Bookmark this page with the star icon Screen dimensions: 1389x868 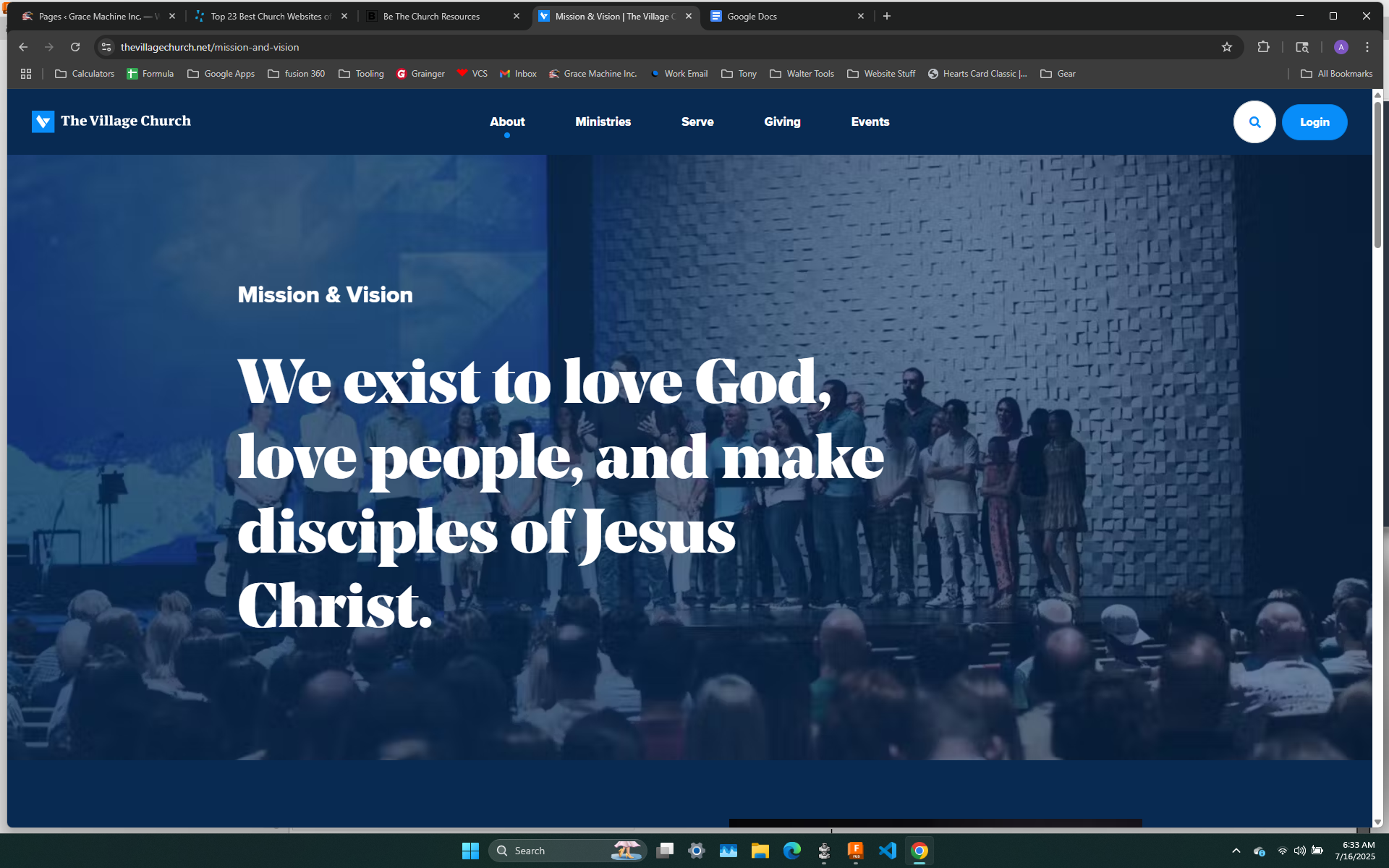tap(1226, 47)
